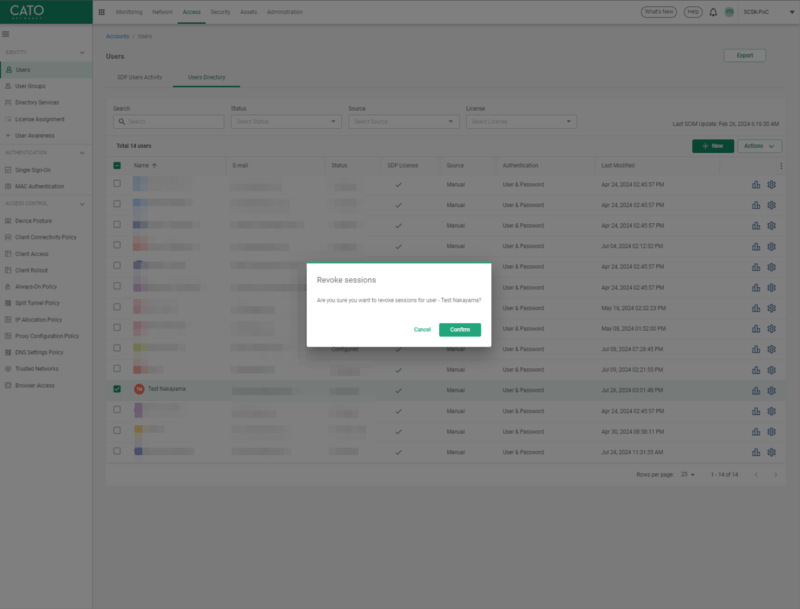Enable the select-all checkbox in the table header
Image resolution: width=800 pixels, height=609 pixels.
tap(115, 165)
